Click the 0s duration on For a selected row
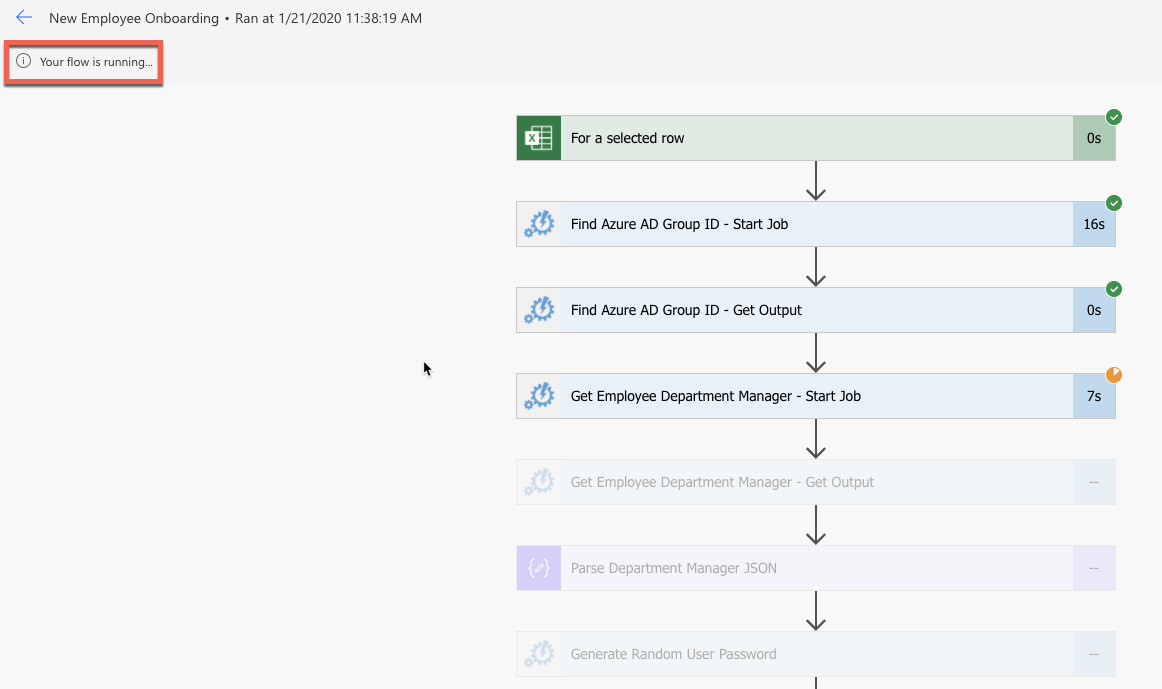The width and height of the screenshot is (1162, 689). [x=1094, y=138]
